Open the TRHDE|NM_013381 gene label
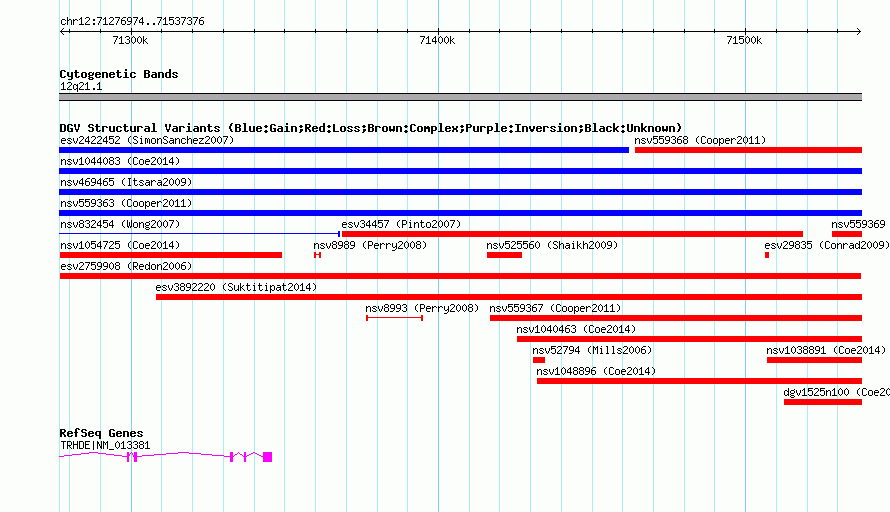Viewport: 890px width, 512px height. (105, 446)
